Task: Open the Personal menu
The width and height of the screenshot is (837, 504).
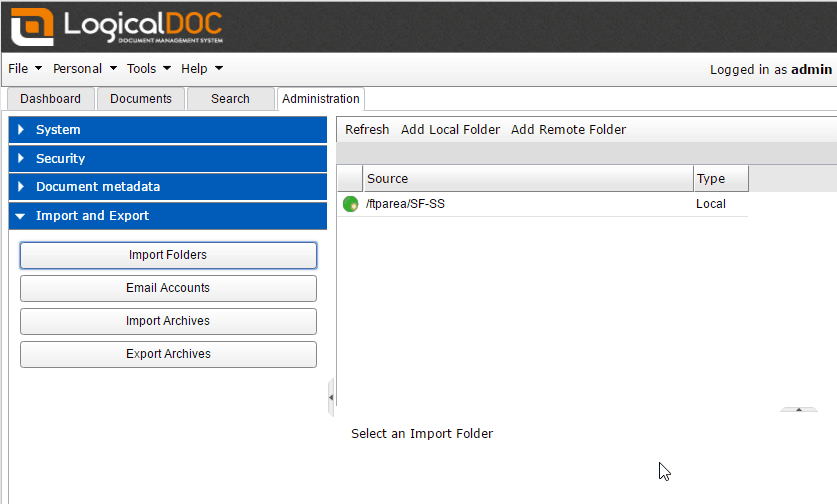Action: coord(84,69)
